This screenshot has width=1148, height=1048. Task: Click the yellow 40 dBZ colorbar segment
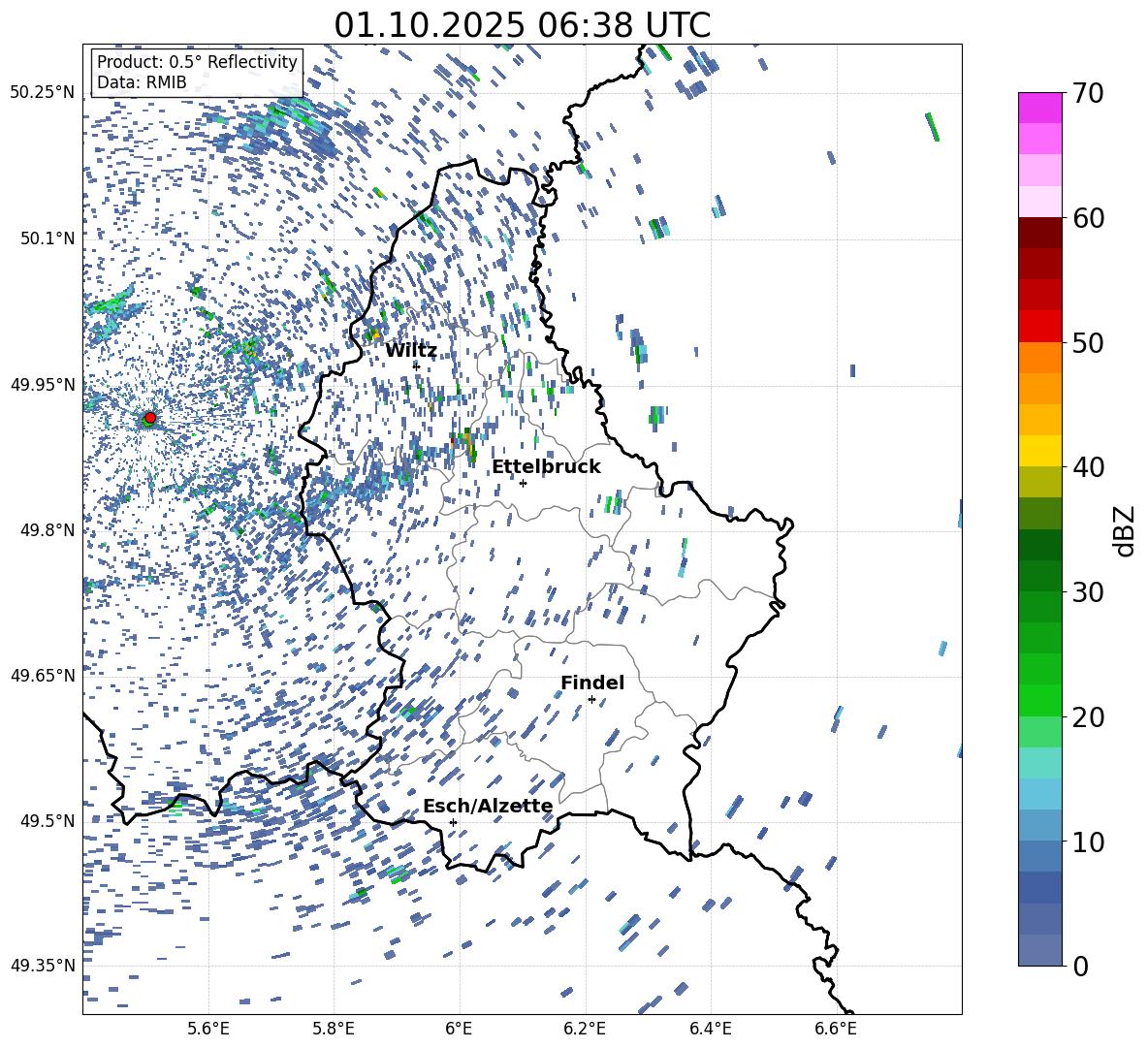pos(1039,451)
